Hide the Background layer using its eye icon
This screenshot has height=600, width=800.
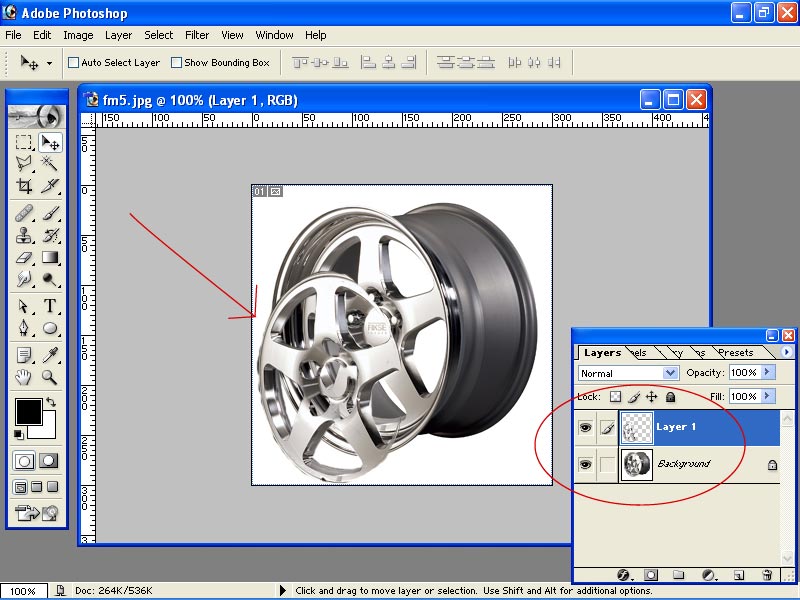click(588, 465)
